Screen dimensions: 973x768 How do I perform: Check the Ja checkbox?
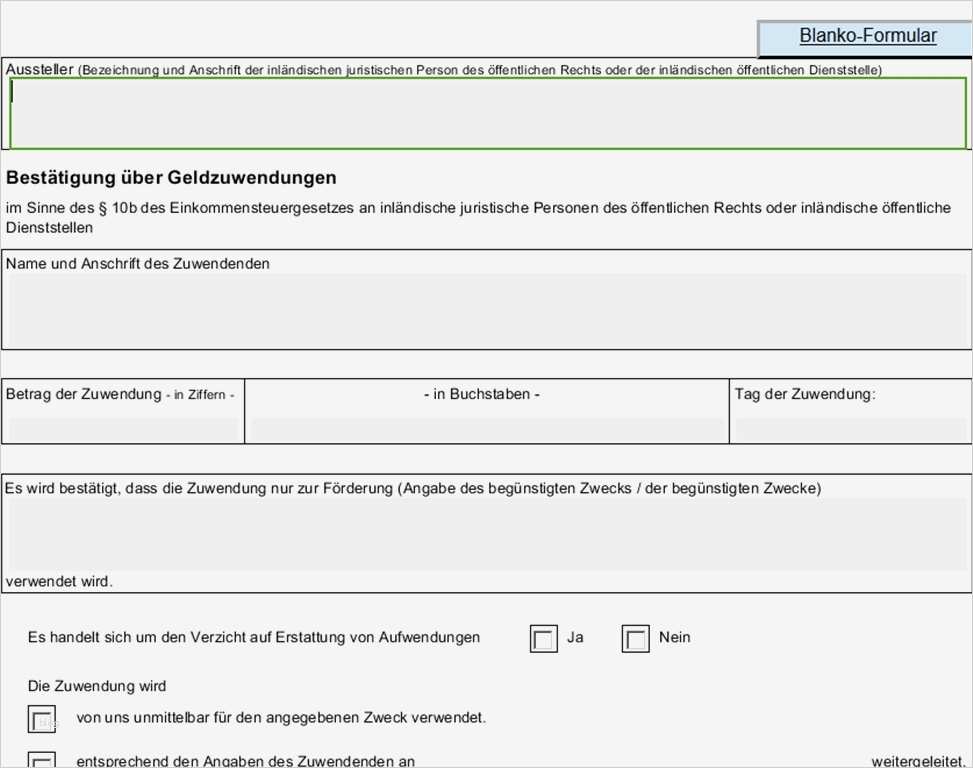click(543, 638)
